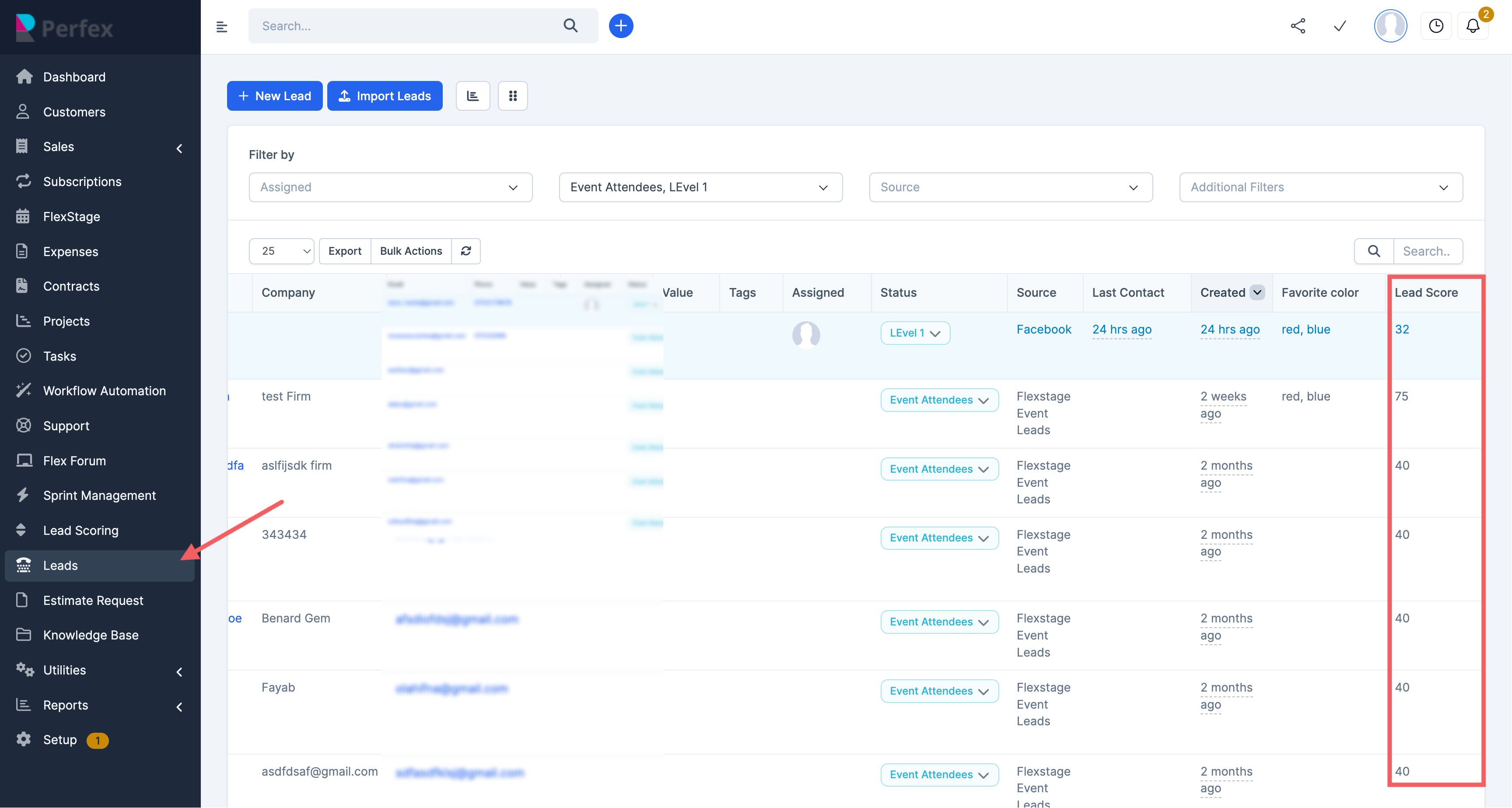Open leads summary chart icon
Screen dimensions: 1512x808
click(x=472, y=96)
